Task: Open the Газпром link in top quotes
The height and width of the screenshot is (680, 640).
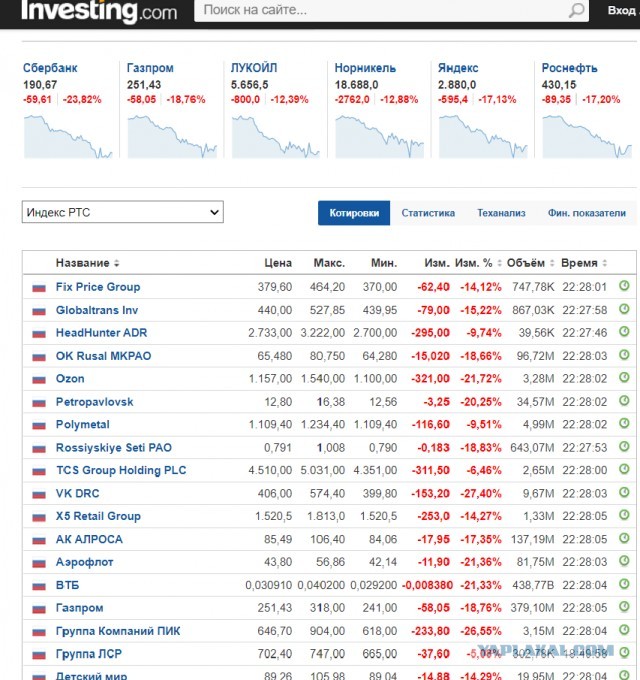Action: pos(150,68)
